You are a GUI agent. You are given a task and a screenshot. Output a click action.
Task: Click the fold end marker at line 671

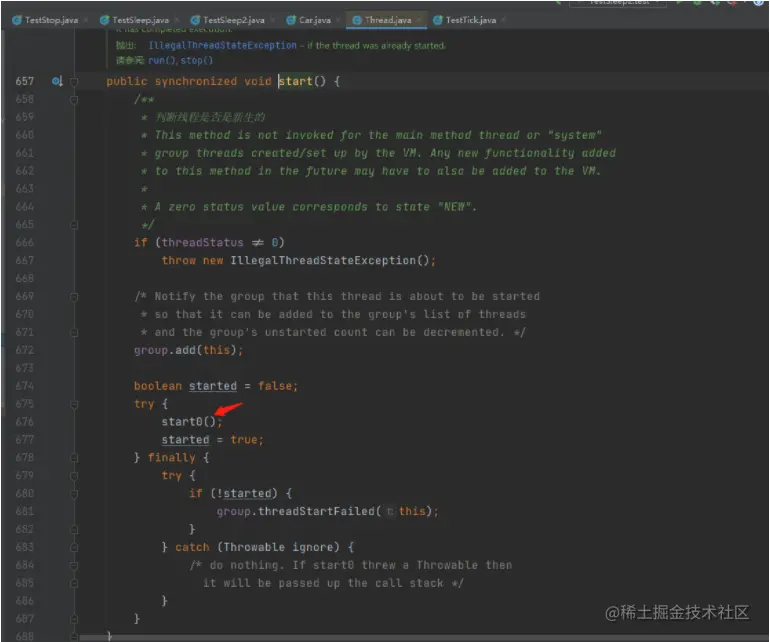pyautogui.click(x=74, y=333)
